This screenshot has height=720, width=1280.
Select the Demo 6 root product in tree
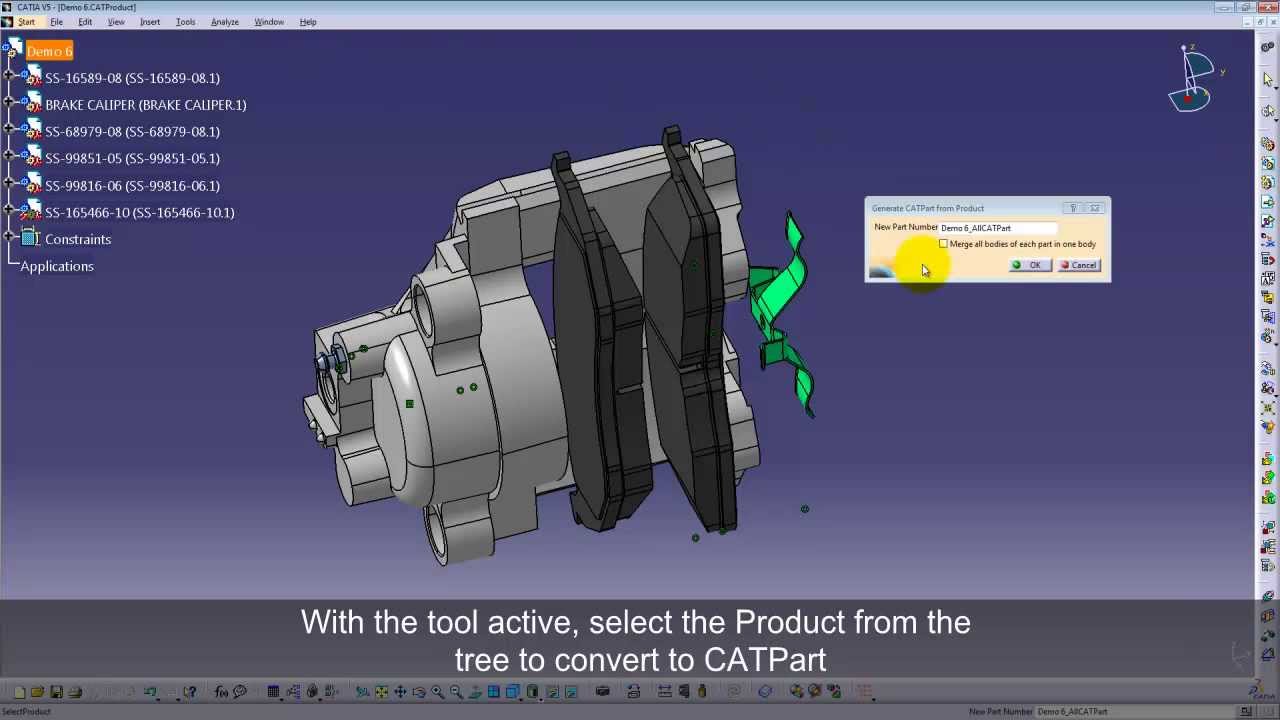(x=49, y=51)
